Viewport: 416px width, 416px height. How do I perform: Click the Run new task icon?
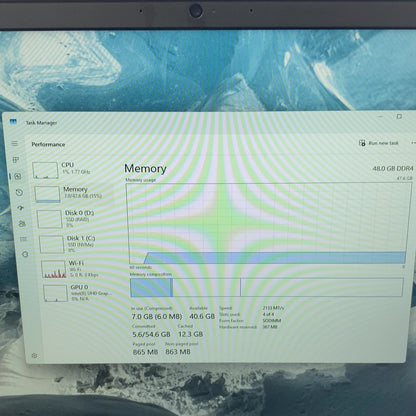coord(362,143)
